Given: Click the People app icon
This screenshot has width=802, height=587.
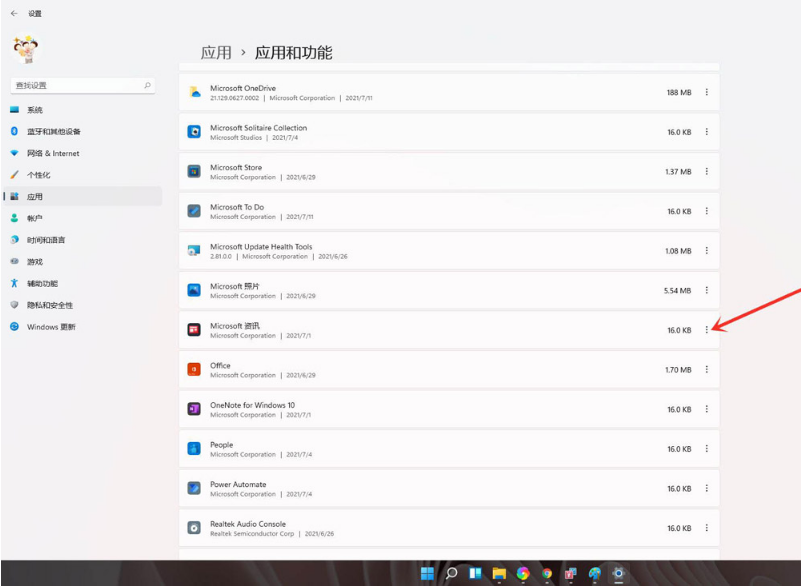Looking at the screenshot, I should 194,448.
